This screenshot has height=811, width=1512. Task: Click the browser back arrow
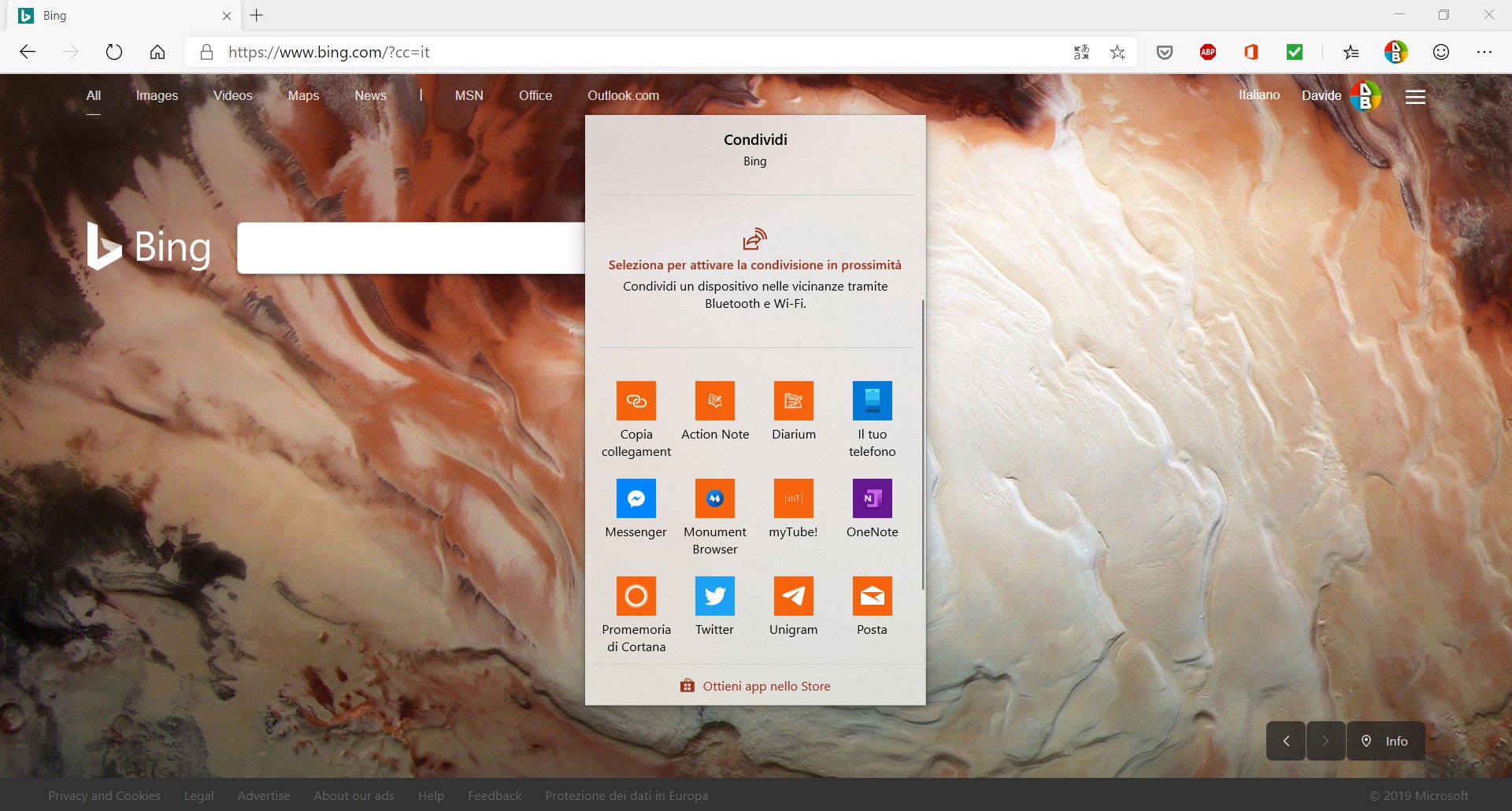[28, 52]
